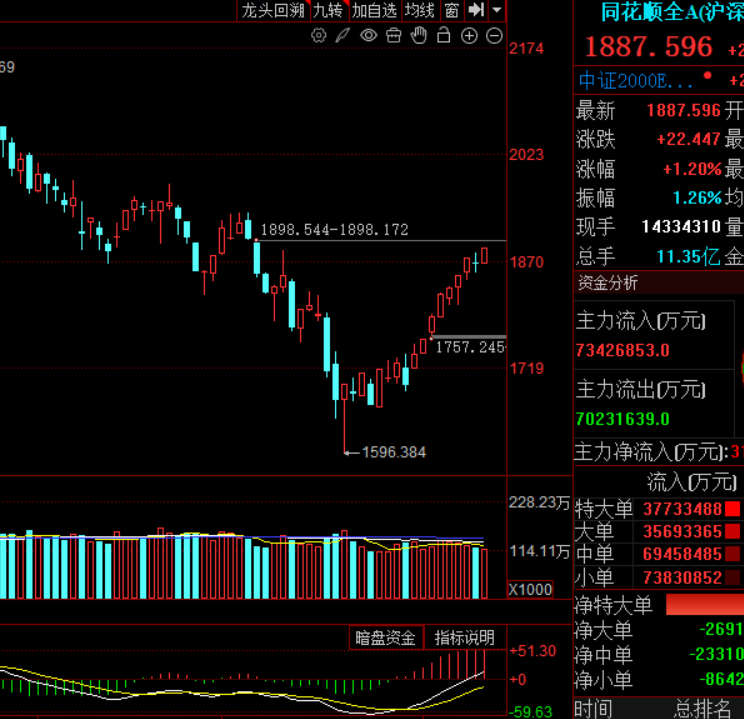Zoom out with the minus icon
The width and height of the screenshot is (744, 719).
click(x=494, y=36)
